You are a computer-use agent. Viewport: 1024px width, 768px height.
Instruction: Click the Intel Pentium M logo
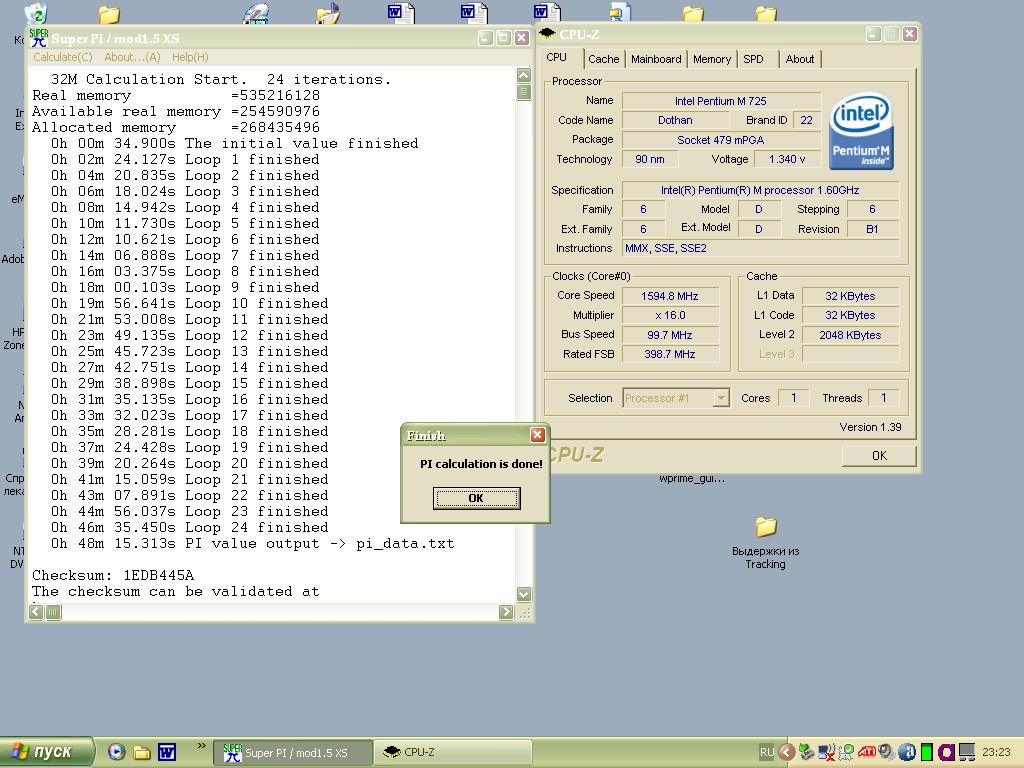click(861, 133)
